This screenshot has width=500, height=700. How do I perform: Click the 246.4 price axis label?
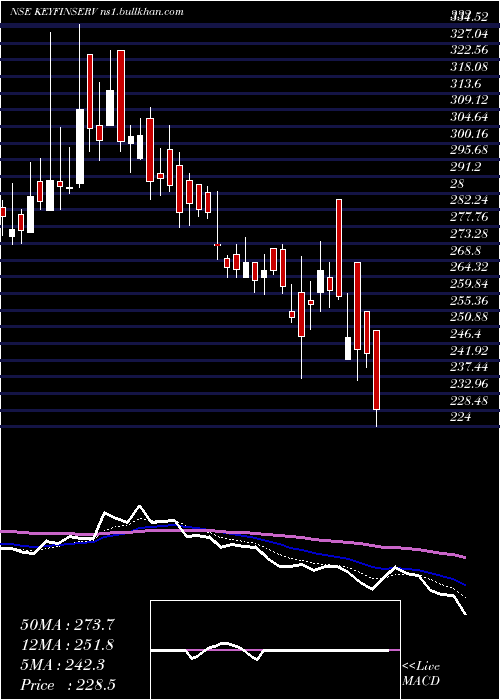pos(465,333)
